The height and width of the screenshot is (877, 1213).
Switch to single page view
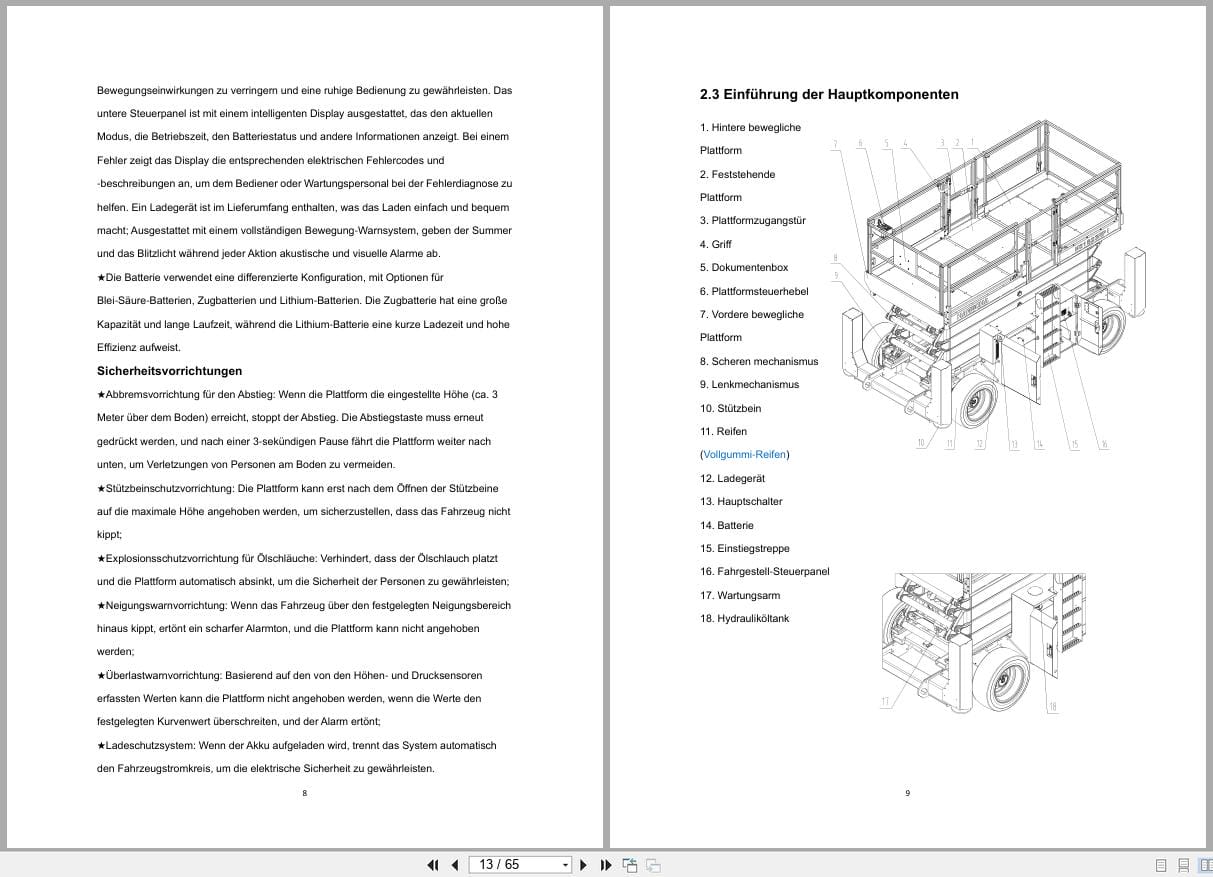(1161, 865)
